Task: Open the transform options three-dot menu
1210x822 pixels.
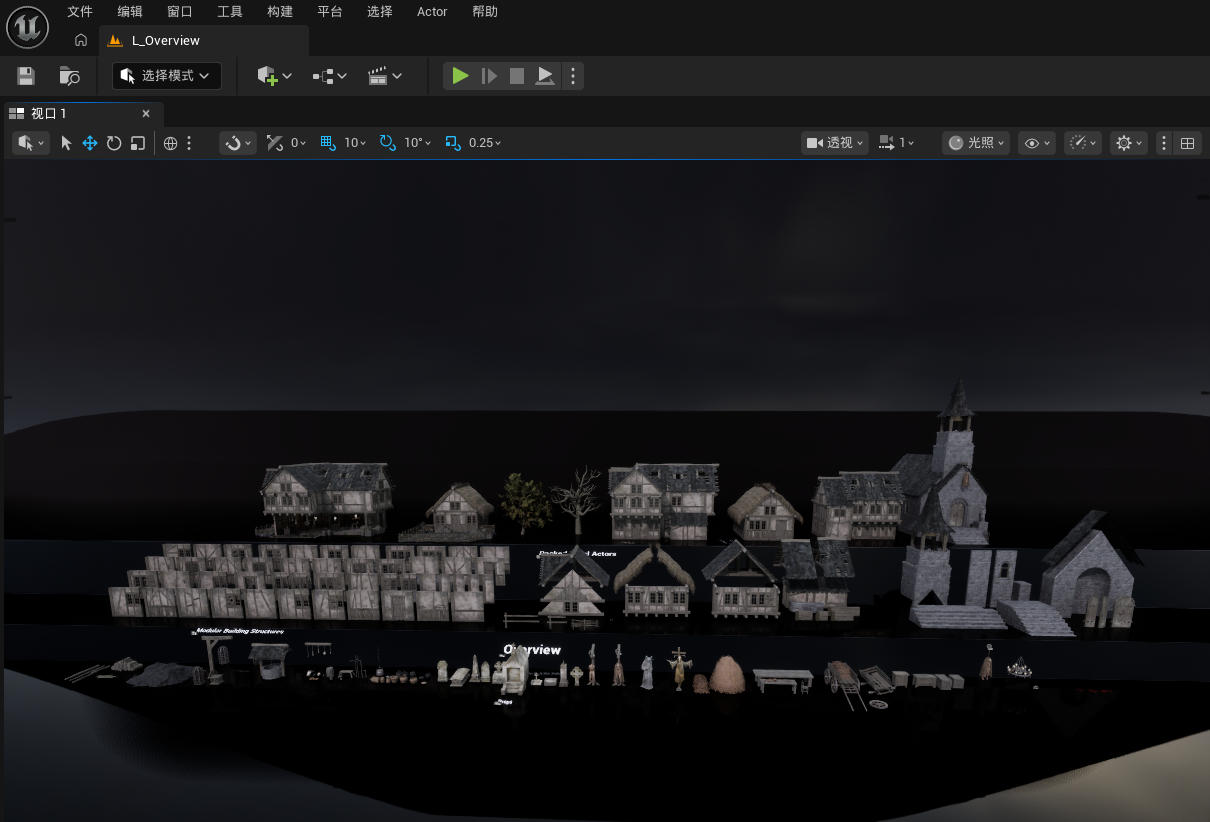Action: point(189,143)
